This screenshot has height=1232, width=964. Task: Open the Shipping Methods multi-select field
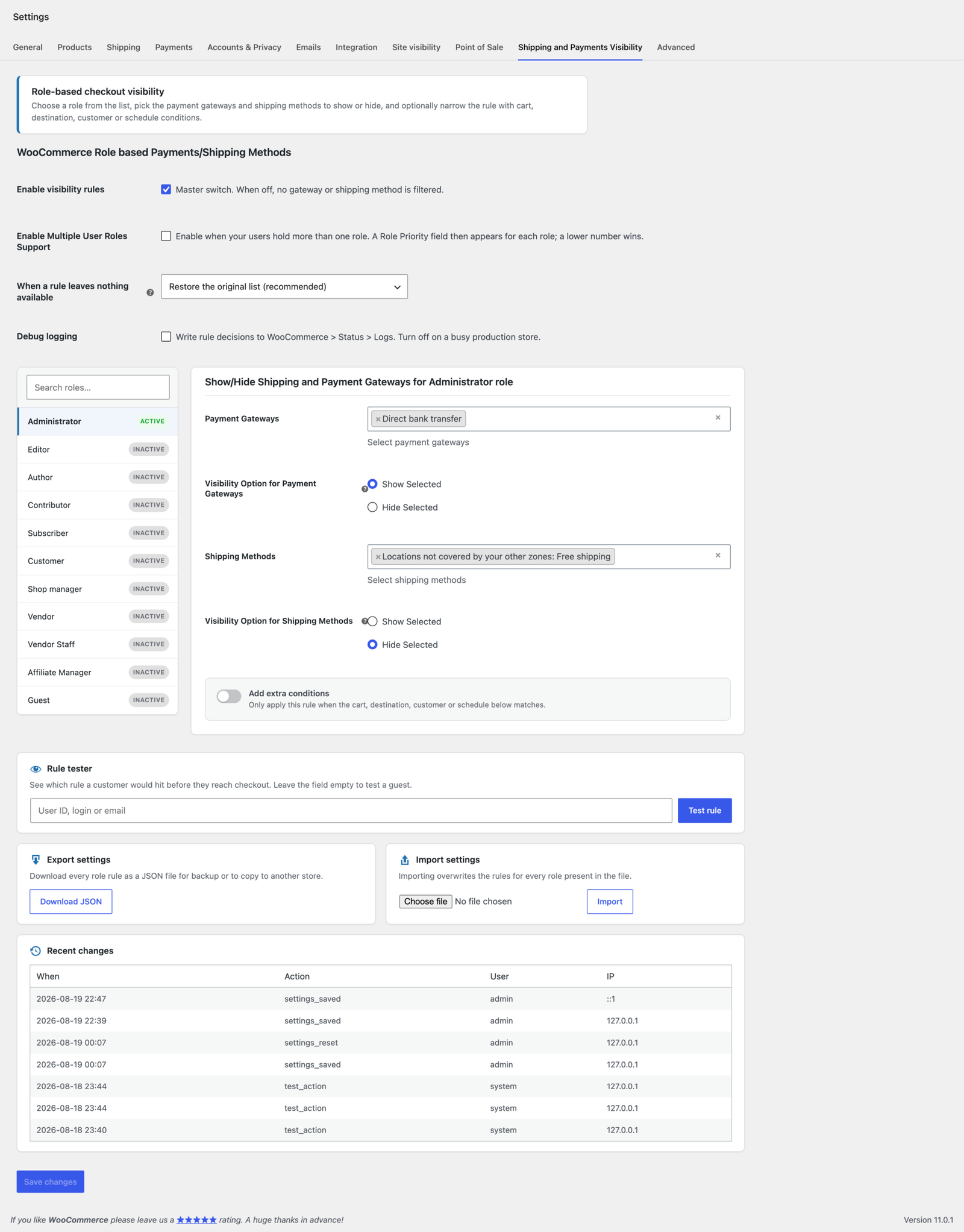pos(549,556)
